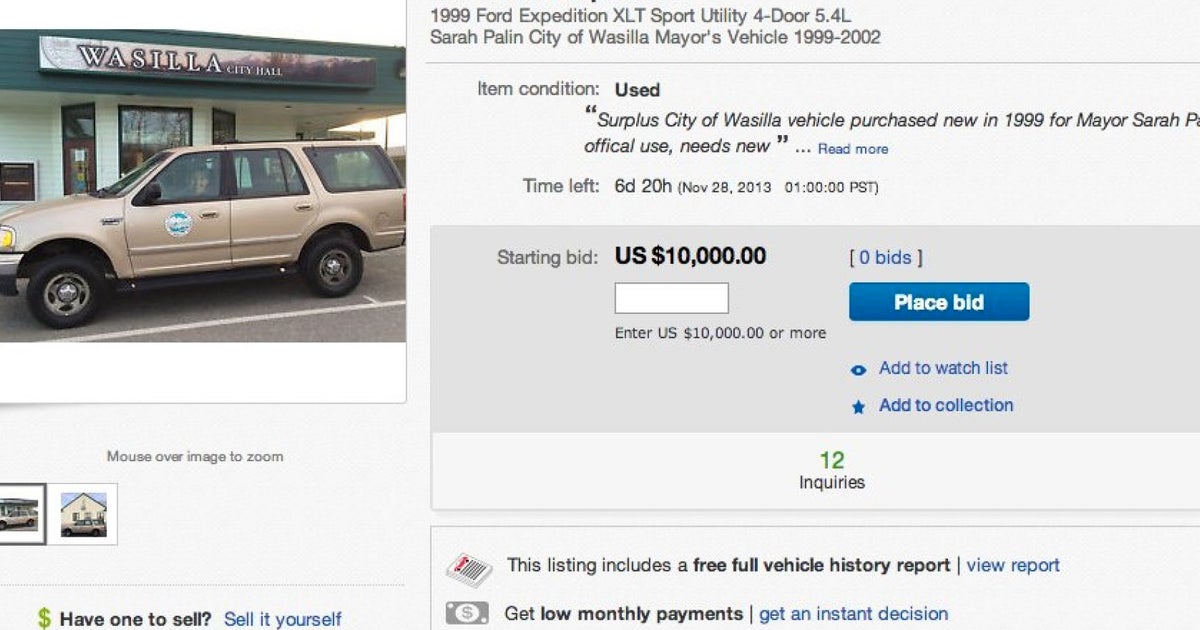
Task: Select Add to watch list
Action: (943, 368)
